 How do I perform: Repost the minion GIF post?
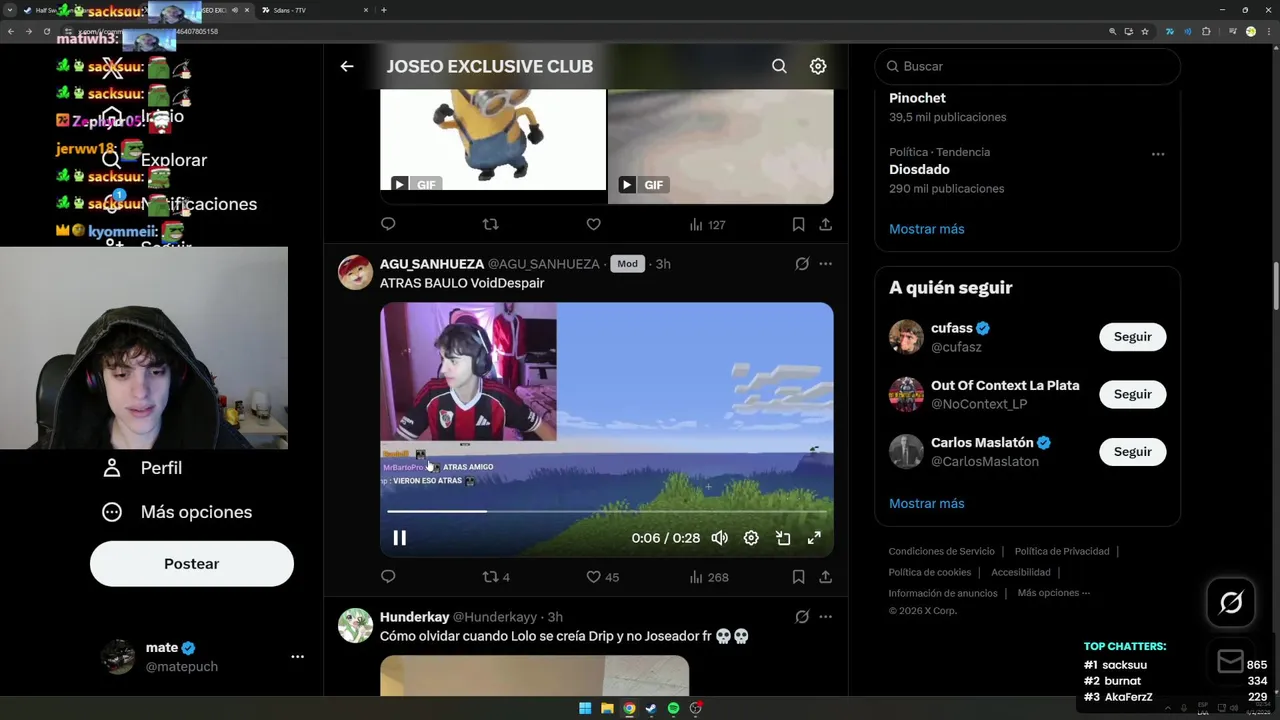490,224
